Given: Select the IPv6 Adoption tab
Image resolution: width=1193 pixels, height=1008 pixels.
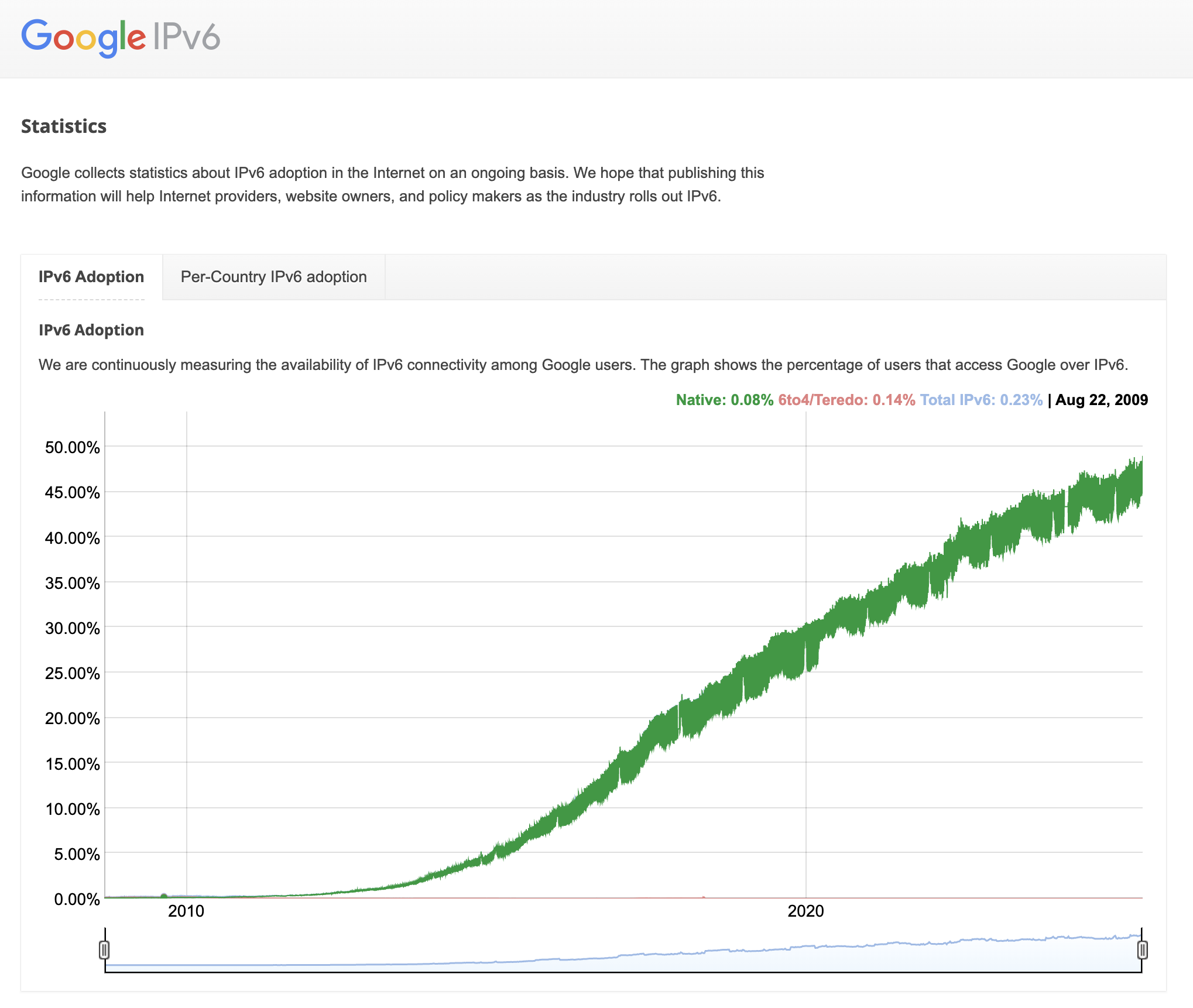Looking at the screenshot, I should click(91, 277).
